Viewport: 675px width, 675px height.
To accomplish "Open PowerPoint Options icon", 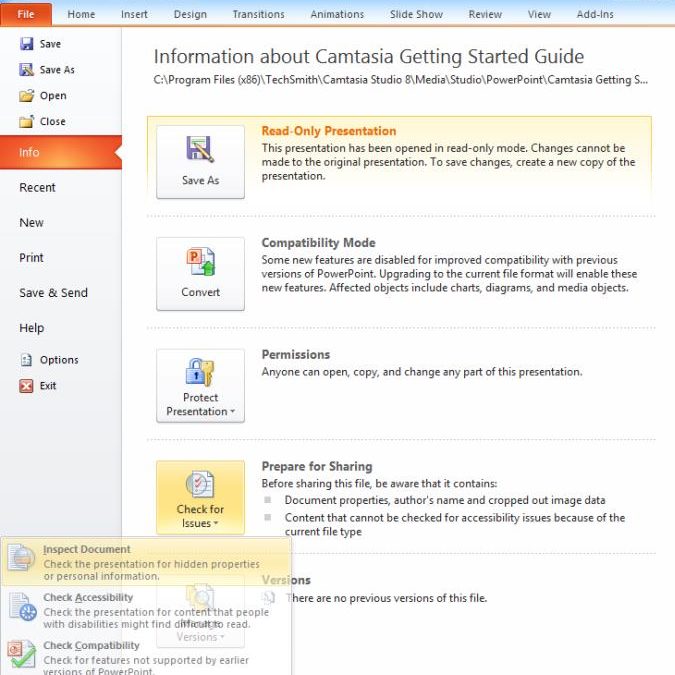I will pyautogui.click(x=27, y=360).
